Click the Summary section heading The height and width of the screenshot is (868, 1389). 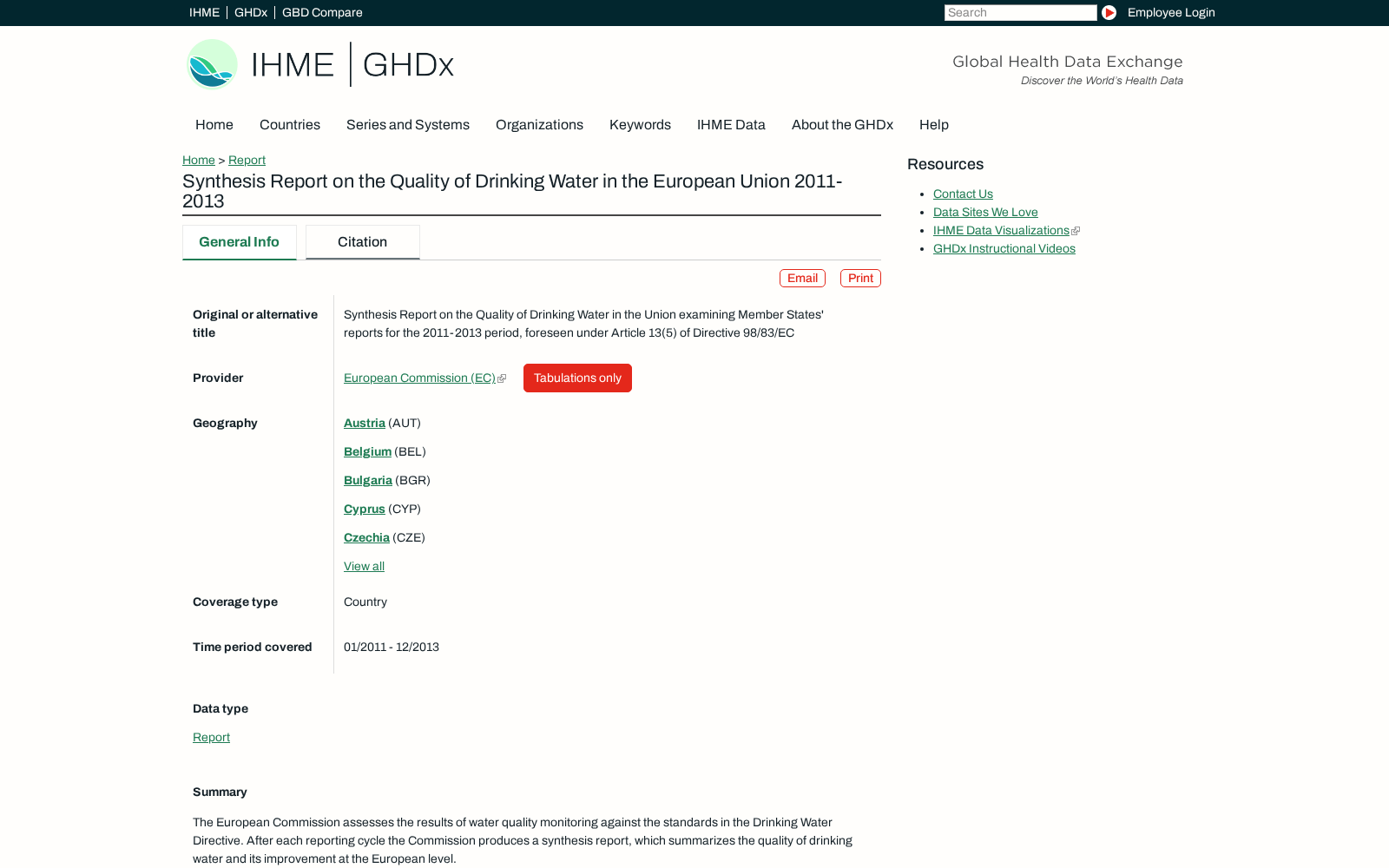coord(220,792)
